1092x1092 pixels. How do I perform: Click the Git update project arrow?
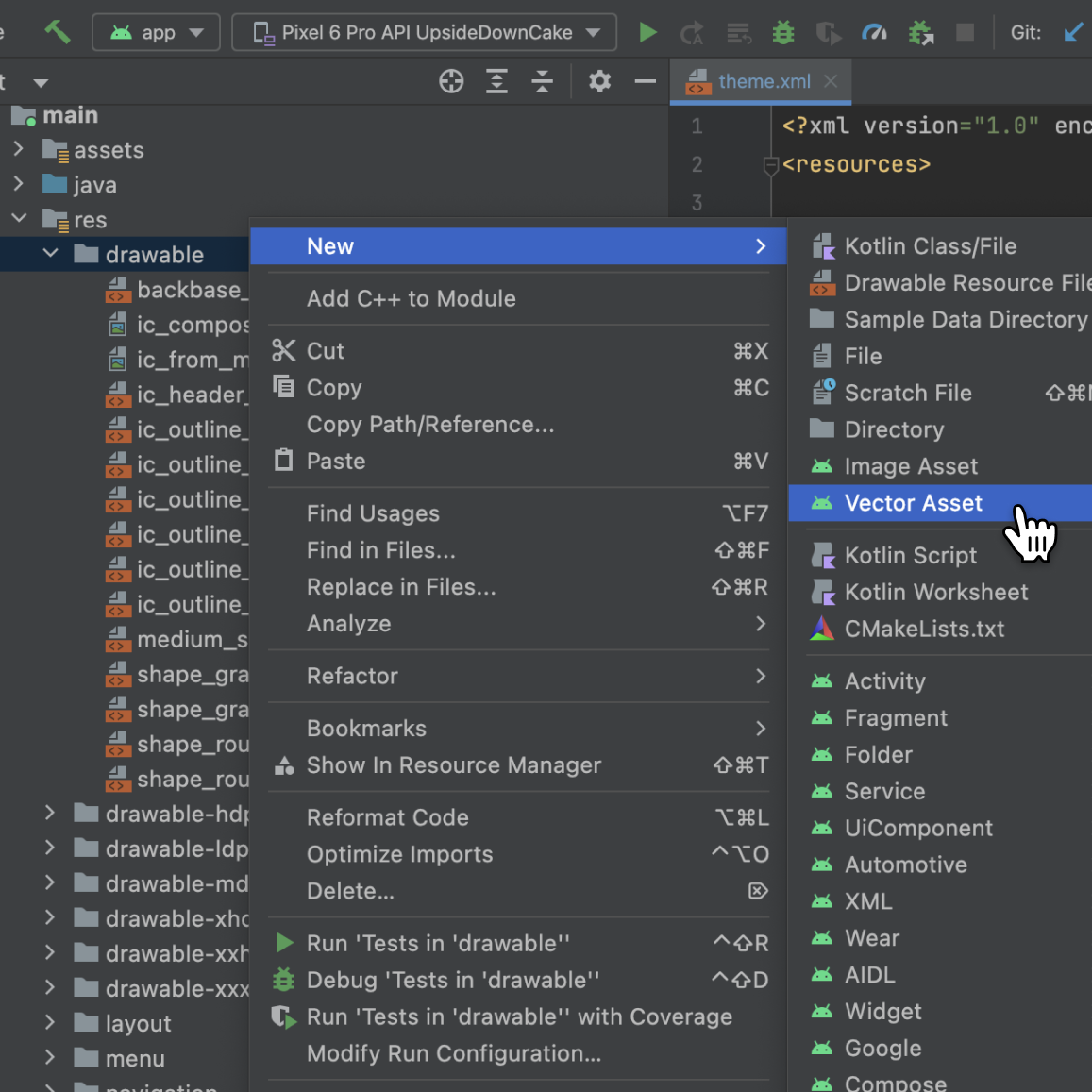coord(1073,33)
